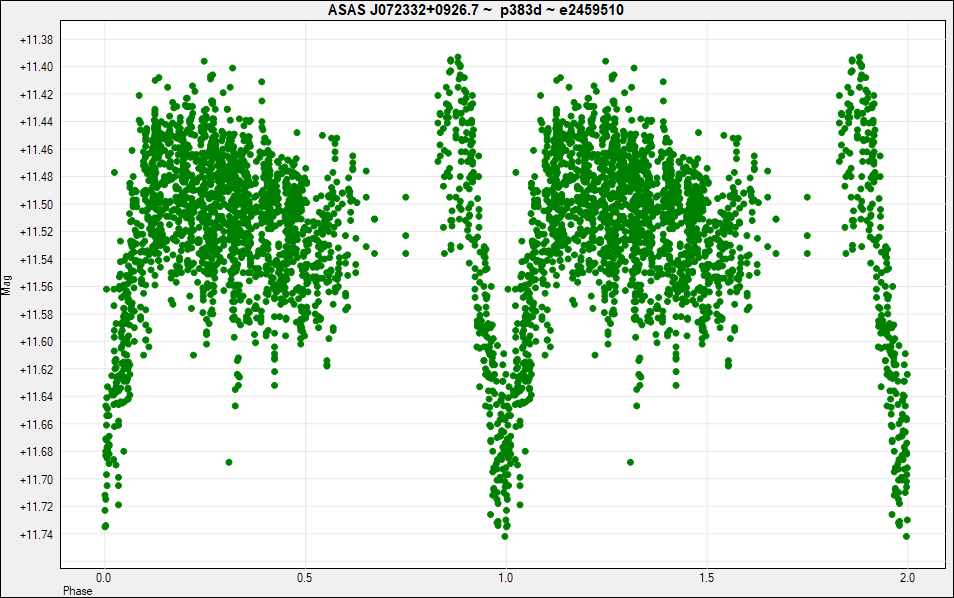Click the +11.60 magnitude axis tick
The width and height of the screenshot is (954, 598).
click(37, 342)
